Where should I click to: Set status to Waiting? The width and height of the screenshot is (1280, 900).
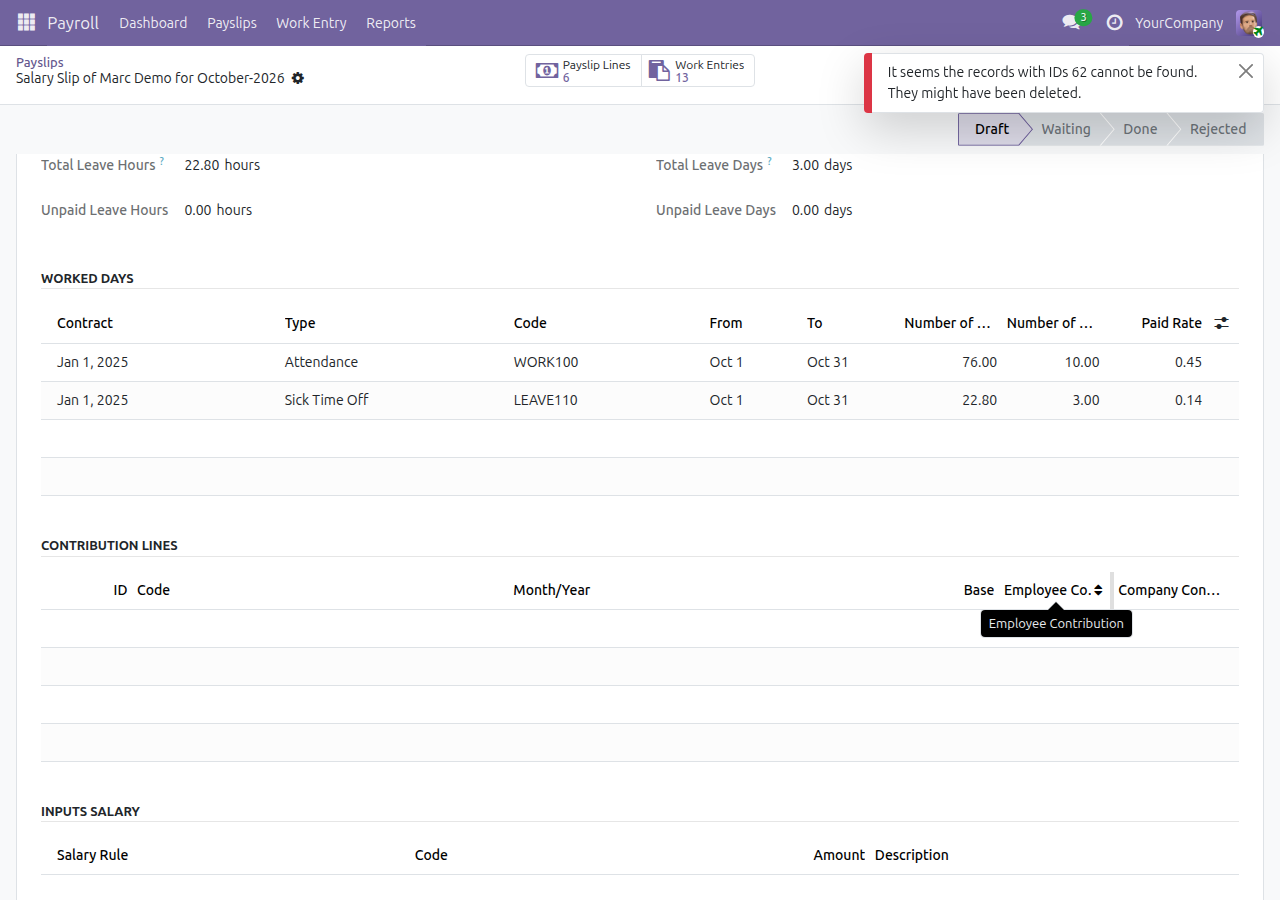(1066, 129)
